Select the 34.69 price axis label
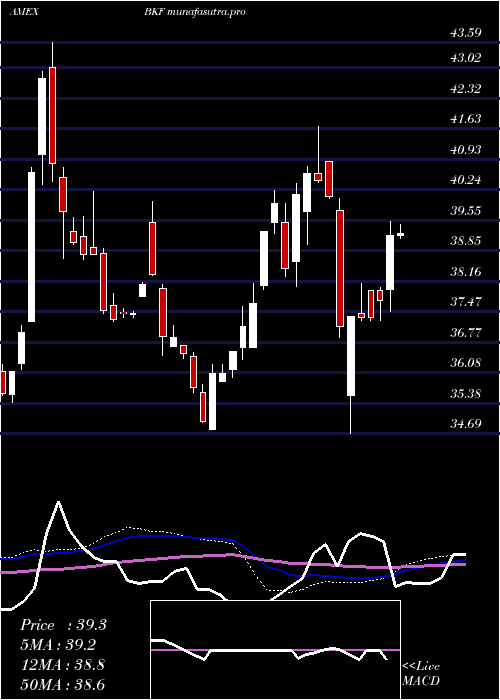The image size is (500, 700). click(x=466, y=423)
